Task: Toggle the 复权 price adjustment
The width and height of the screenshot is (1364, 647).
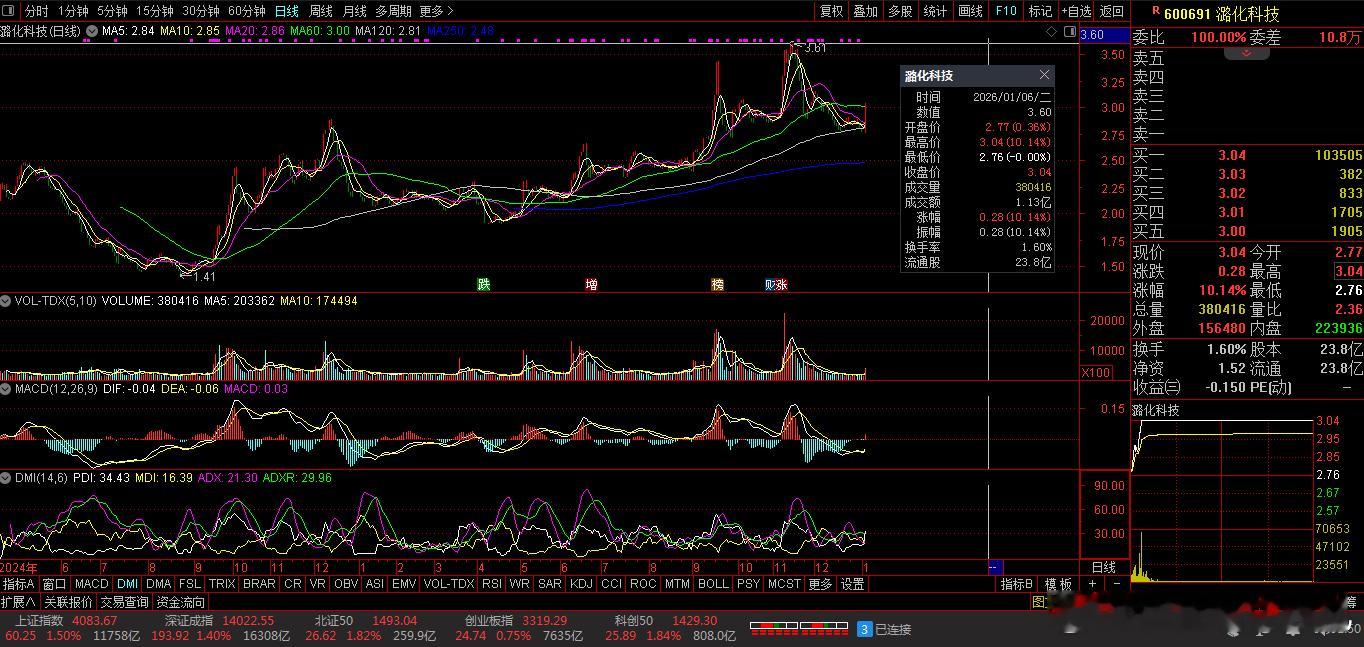Action: click(831, 11)
